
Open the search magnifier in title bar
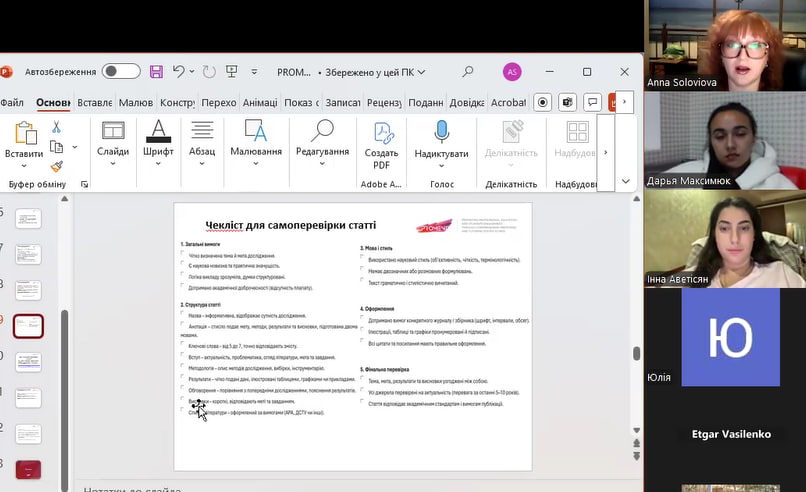pyautogui.click(x=467, y=72)
